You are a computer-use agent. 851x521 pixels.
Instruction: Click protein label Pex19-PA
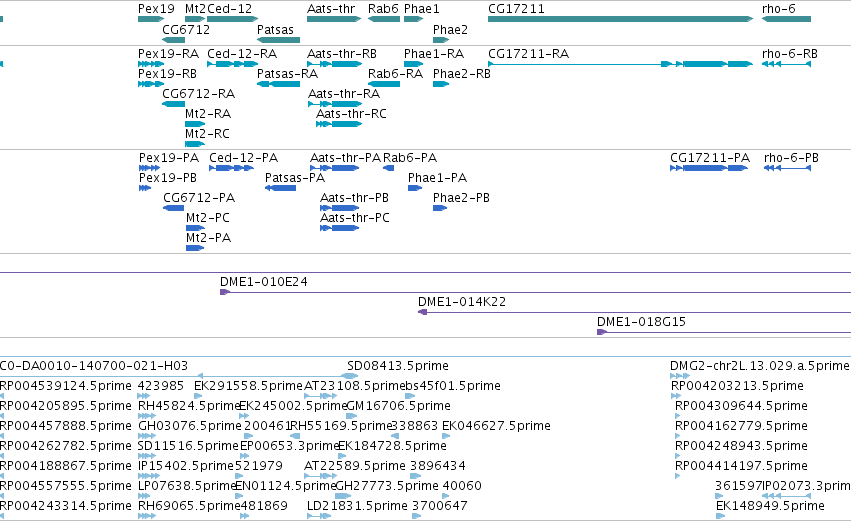[x=169, y=158]
